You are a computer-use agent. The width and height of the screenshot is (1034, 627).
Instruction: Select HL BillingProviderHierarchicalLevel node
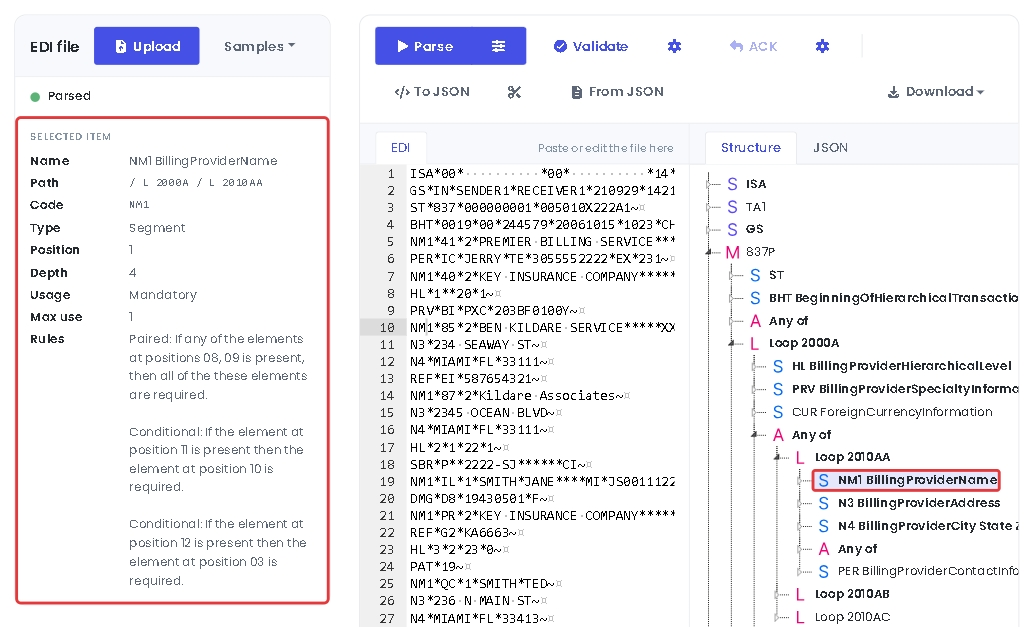click(901, 366)
